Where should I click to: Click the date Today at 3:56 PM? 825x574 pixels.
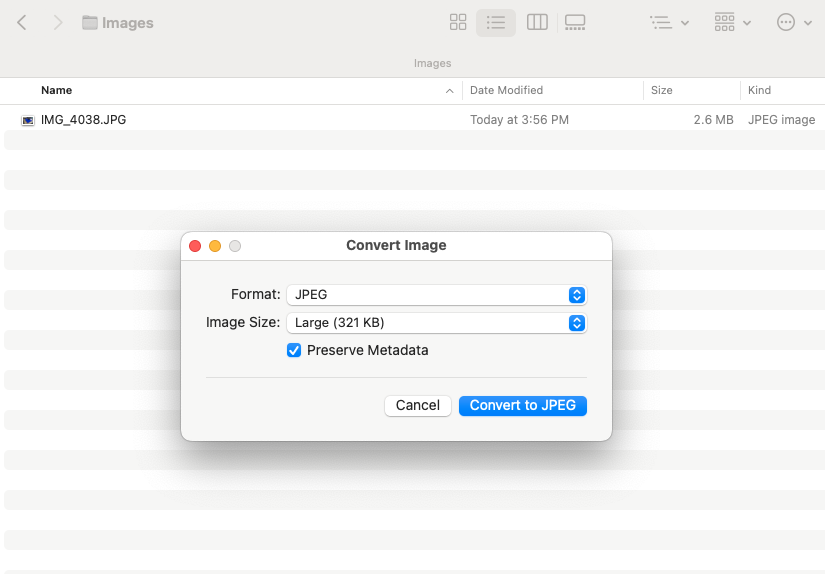pyautogui.click(x=519, y=120)
